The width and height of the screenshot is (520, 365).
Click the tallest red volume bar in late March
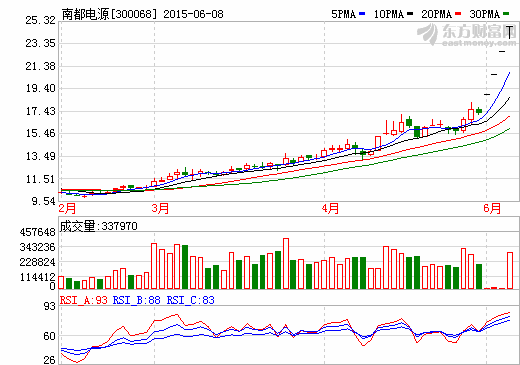(x=286, y=263)
